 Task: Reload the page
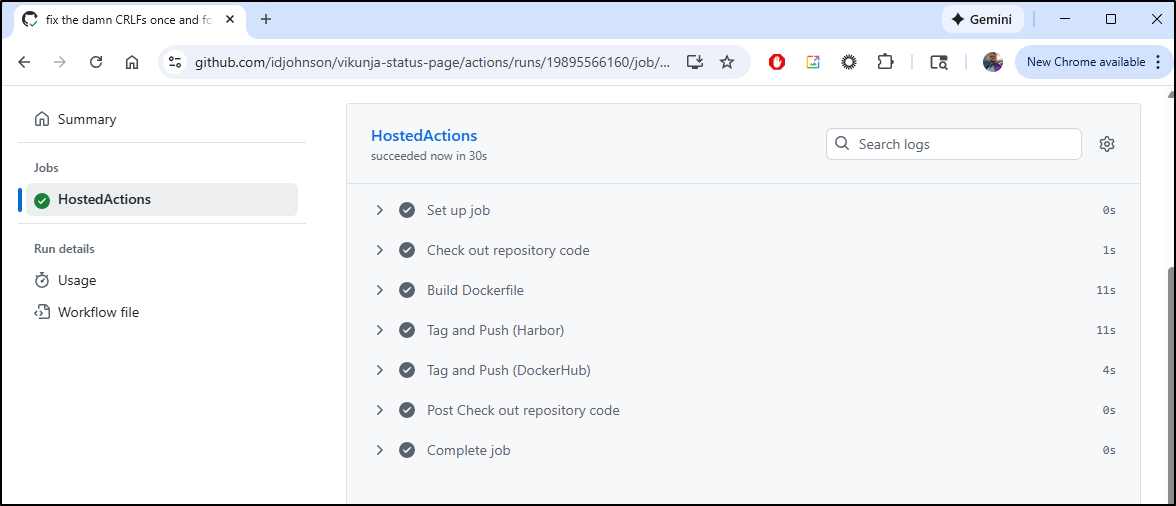tap(96, 62)
